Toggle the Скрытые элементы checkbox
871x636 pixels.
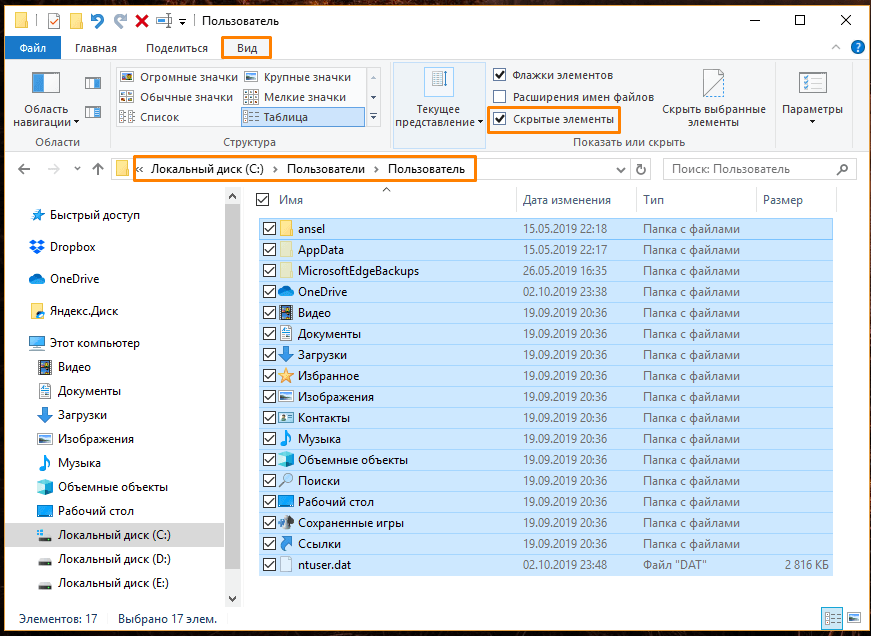click(x=500, y=119)
